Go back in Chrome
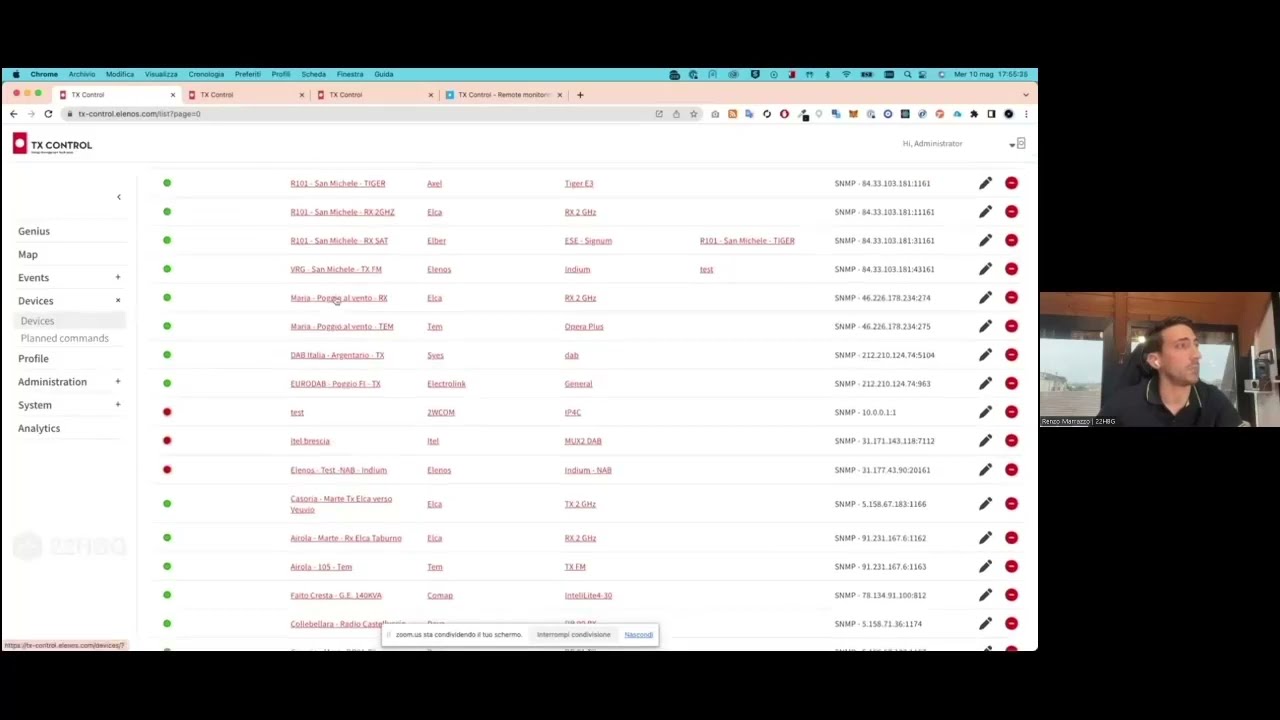The height and width of the screenshot is (720, 1280). pos(14,114)
